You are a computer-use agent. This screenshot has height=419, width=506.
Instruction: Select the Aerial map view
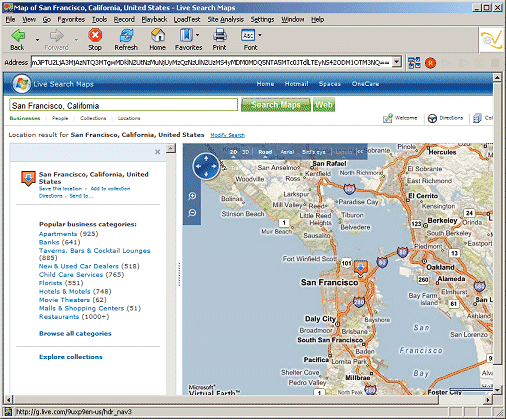287,152
